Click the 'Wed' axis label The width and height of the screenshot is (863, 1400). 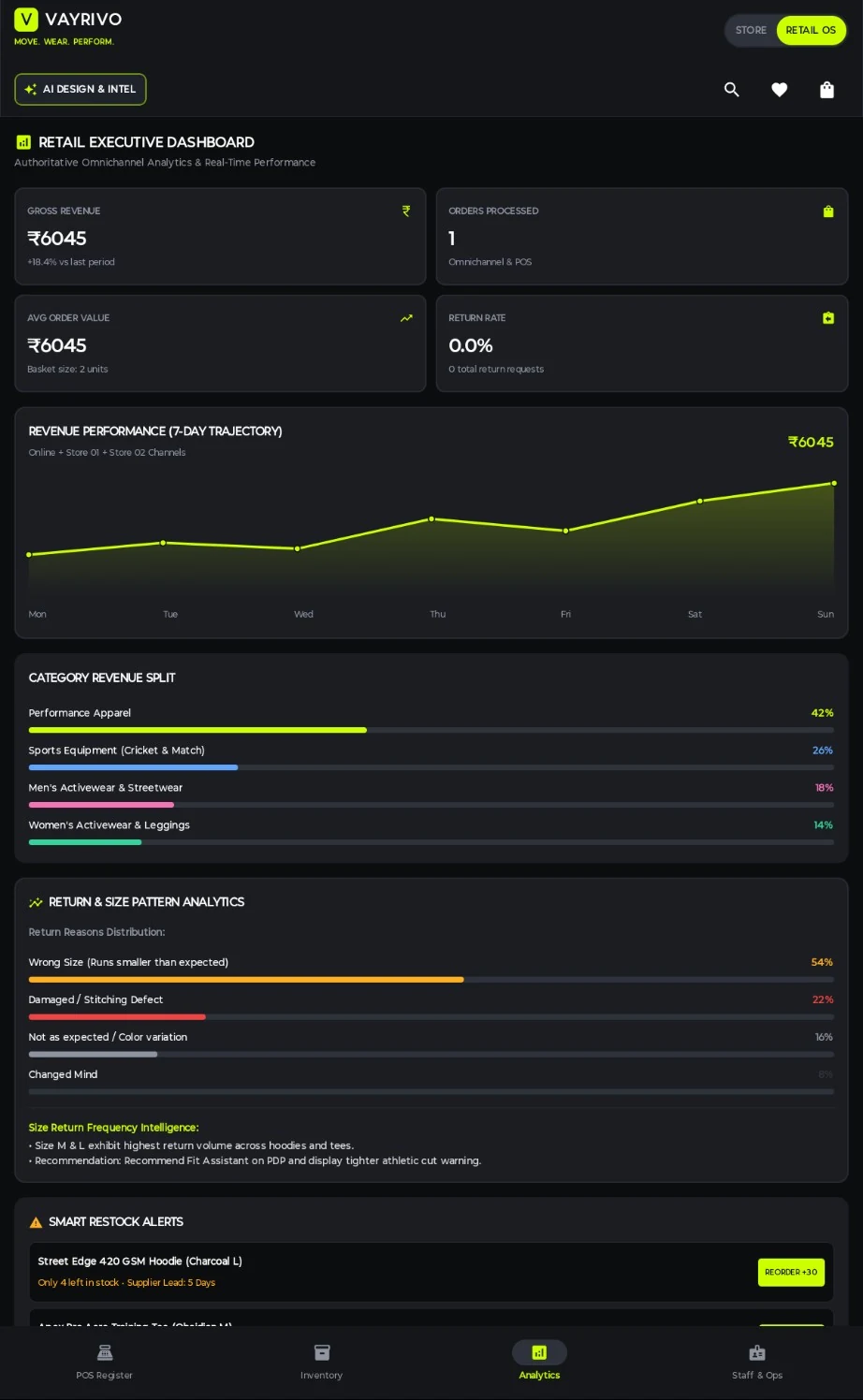tap(303, 614)
